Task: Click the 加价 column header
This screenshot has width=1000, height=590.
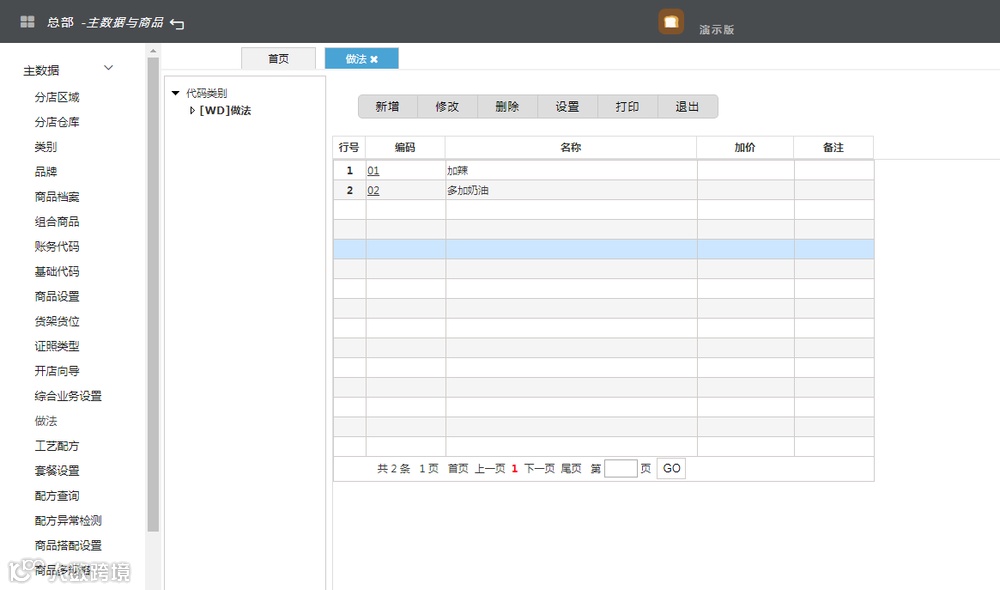Action: coord(745,147)
